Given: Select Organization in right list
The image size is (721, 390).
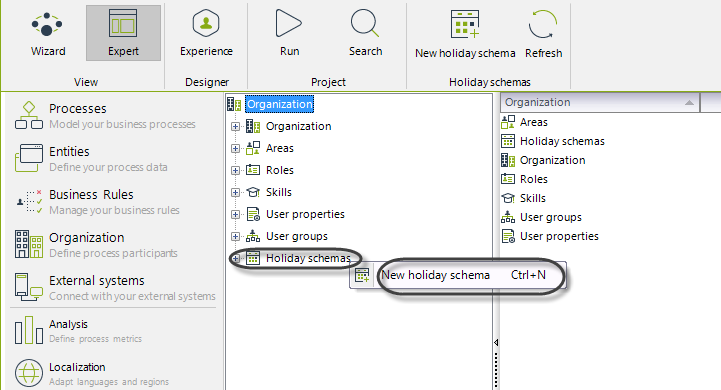Looking at the screenshot, I should click(x=552, y=160).
